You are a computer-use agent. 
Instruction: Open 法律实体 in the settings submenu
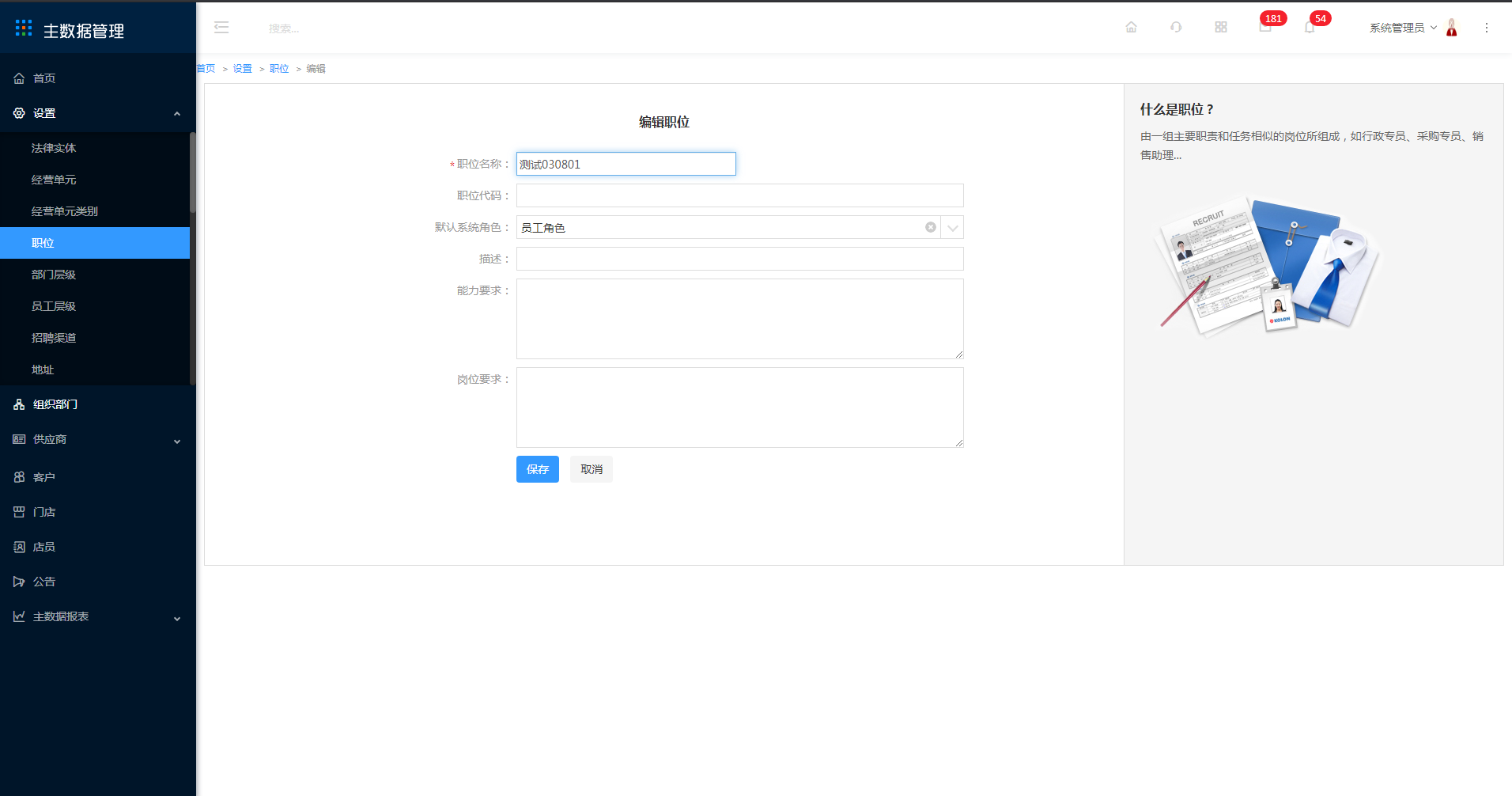click(95, 148)
